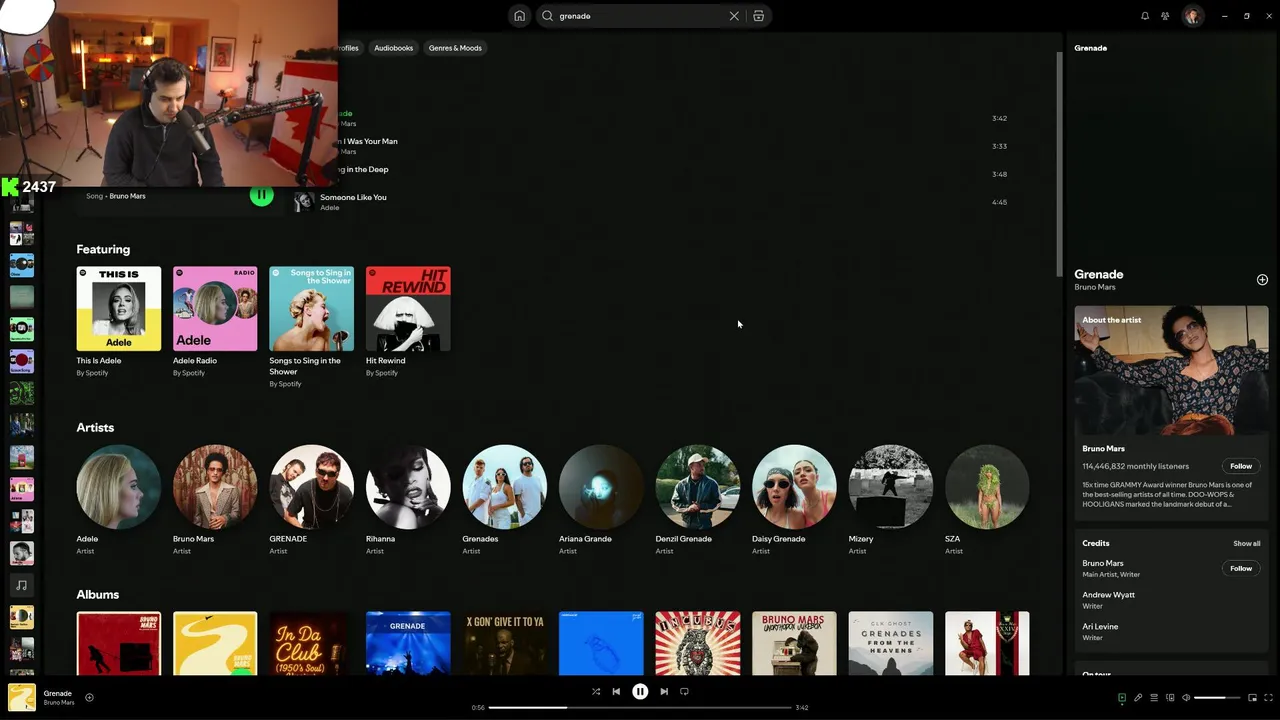Open the play queue
1280x720 pixels.
pos(1154,698)
